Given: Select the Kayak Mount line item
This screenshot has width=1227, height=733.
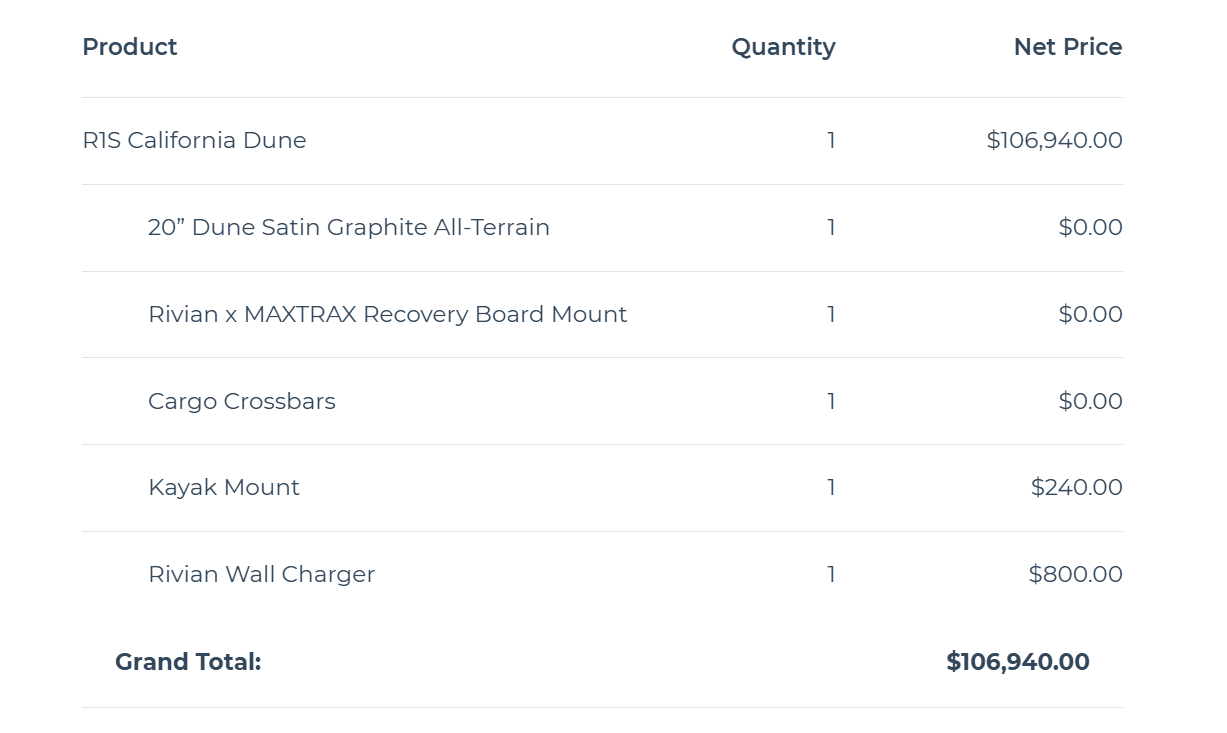Looking at the screenshot, I should click(x=223, y=487).
